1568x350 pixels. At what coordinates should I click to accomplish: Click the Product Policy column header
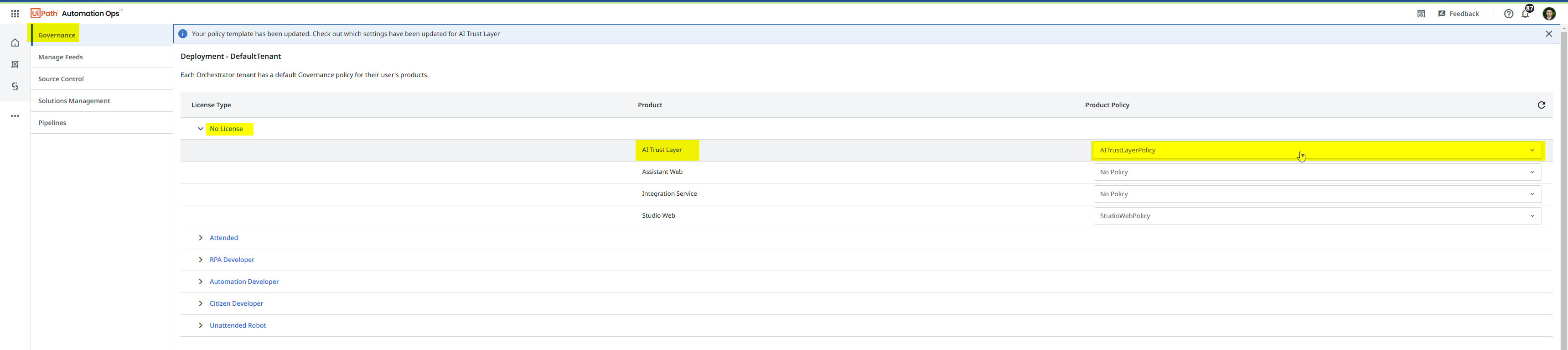(1107, 105)
